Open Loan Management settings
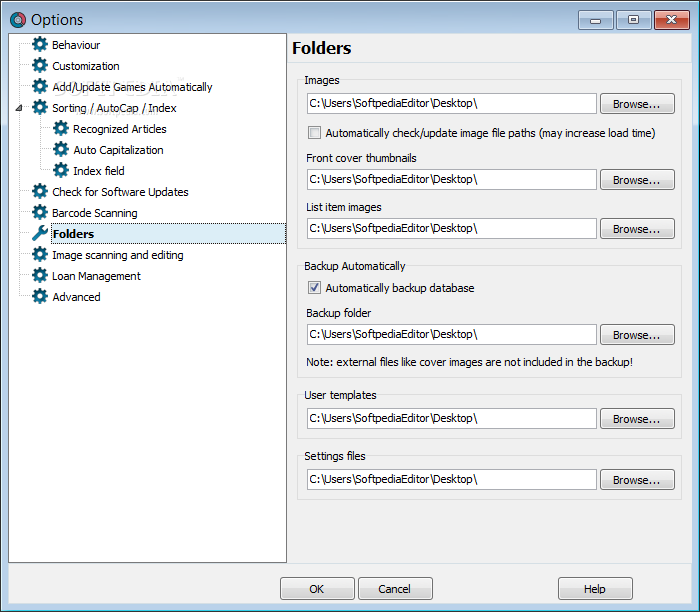This screenshot has height=612, width=700. click(96, 276)
